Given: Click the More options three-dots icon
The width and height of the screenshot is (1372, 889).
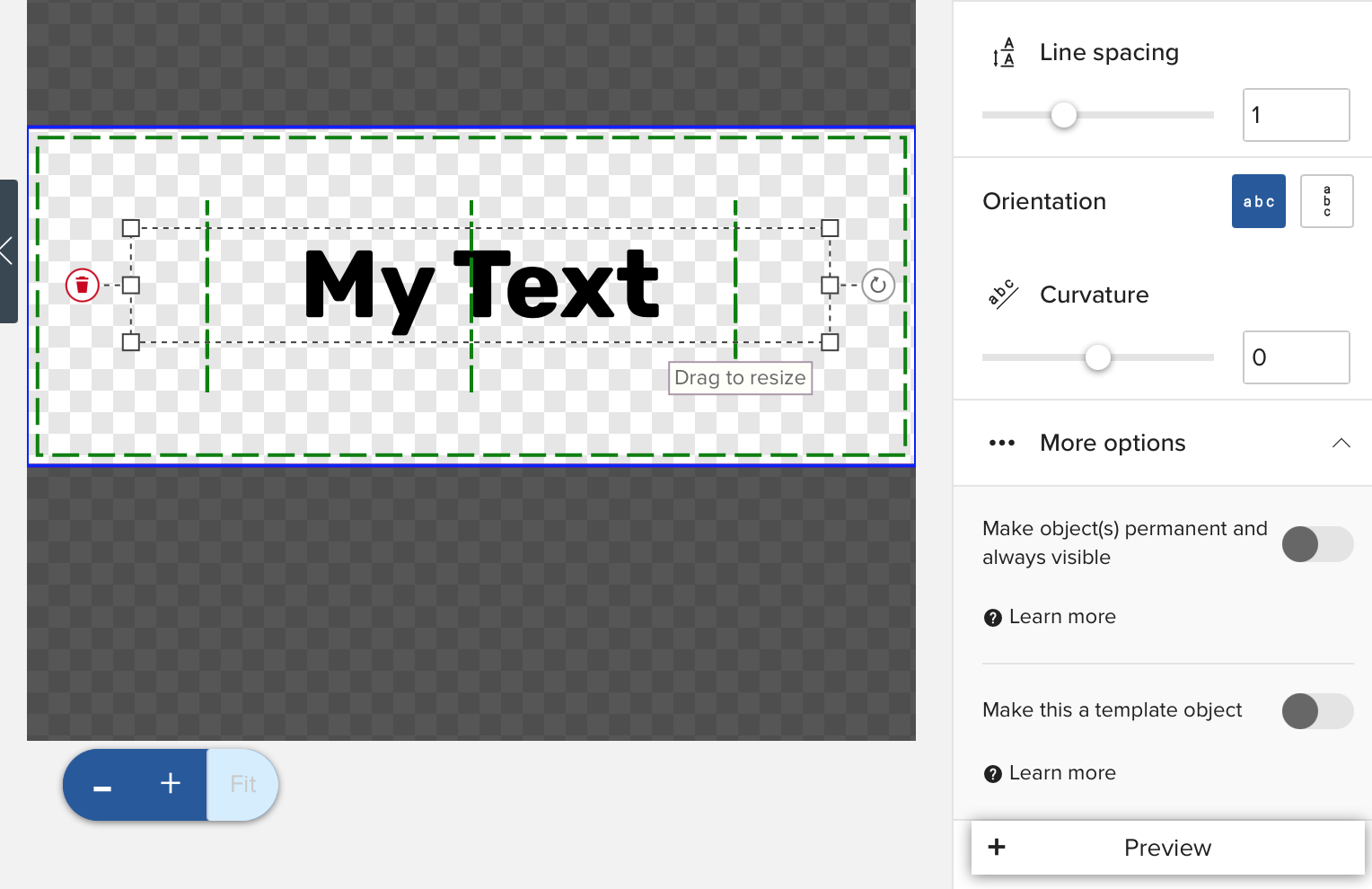Looking at the screenshot, I should click(1002, 443).
